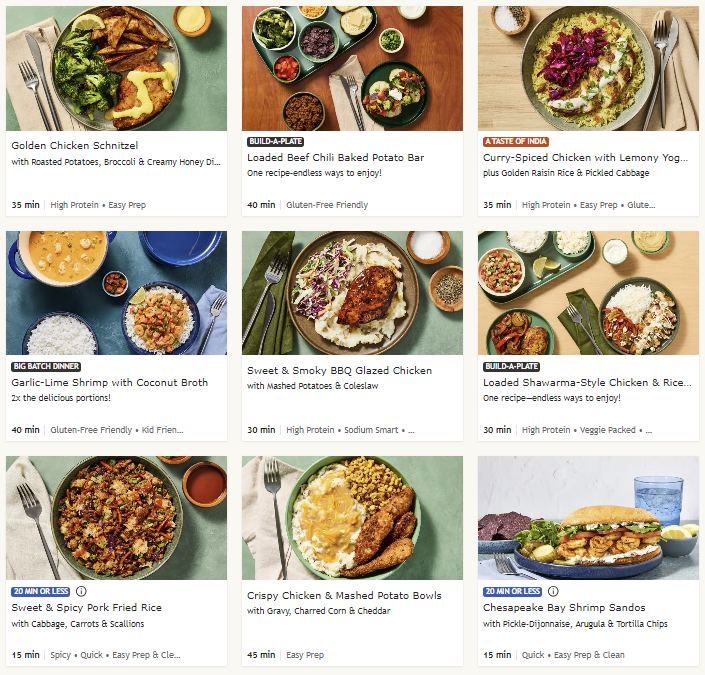
Task: Open the BBQ Glazed Chicken meal image
Action: pos(352,293)
